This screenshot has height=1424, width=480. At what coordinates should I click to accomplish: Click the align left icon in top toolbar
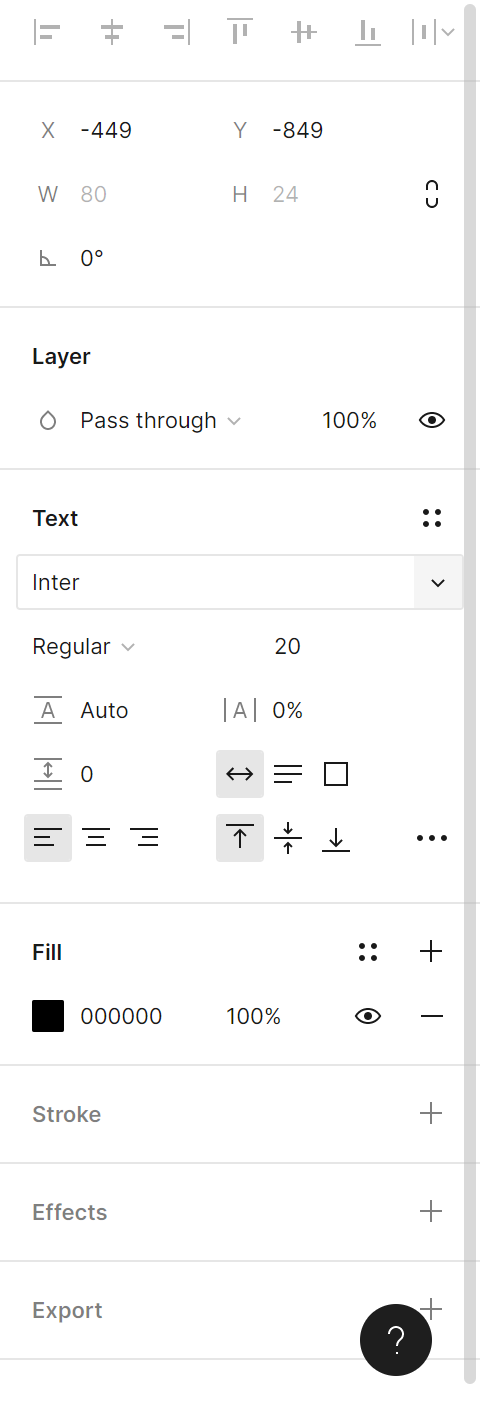47,32
